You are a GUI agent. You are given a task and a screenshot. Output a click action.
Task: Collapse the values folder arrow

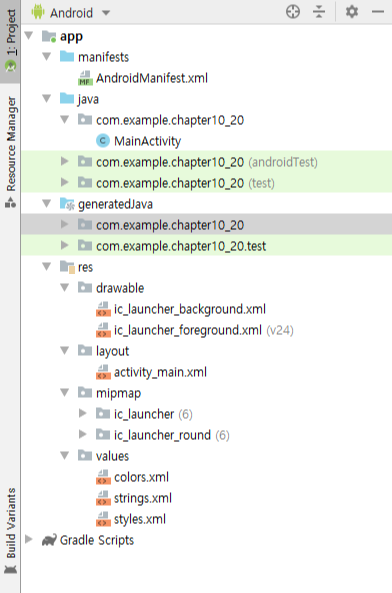[65, 456]
